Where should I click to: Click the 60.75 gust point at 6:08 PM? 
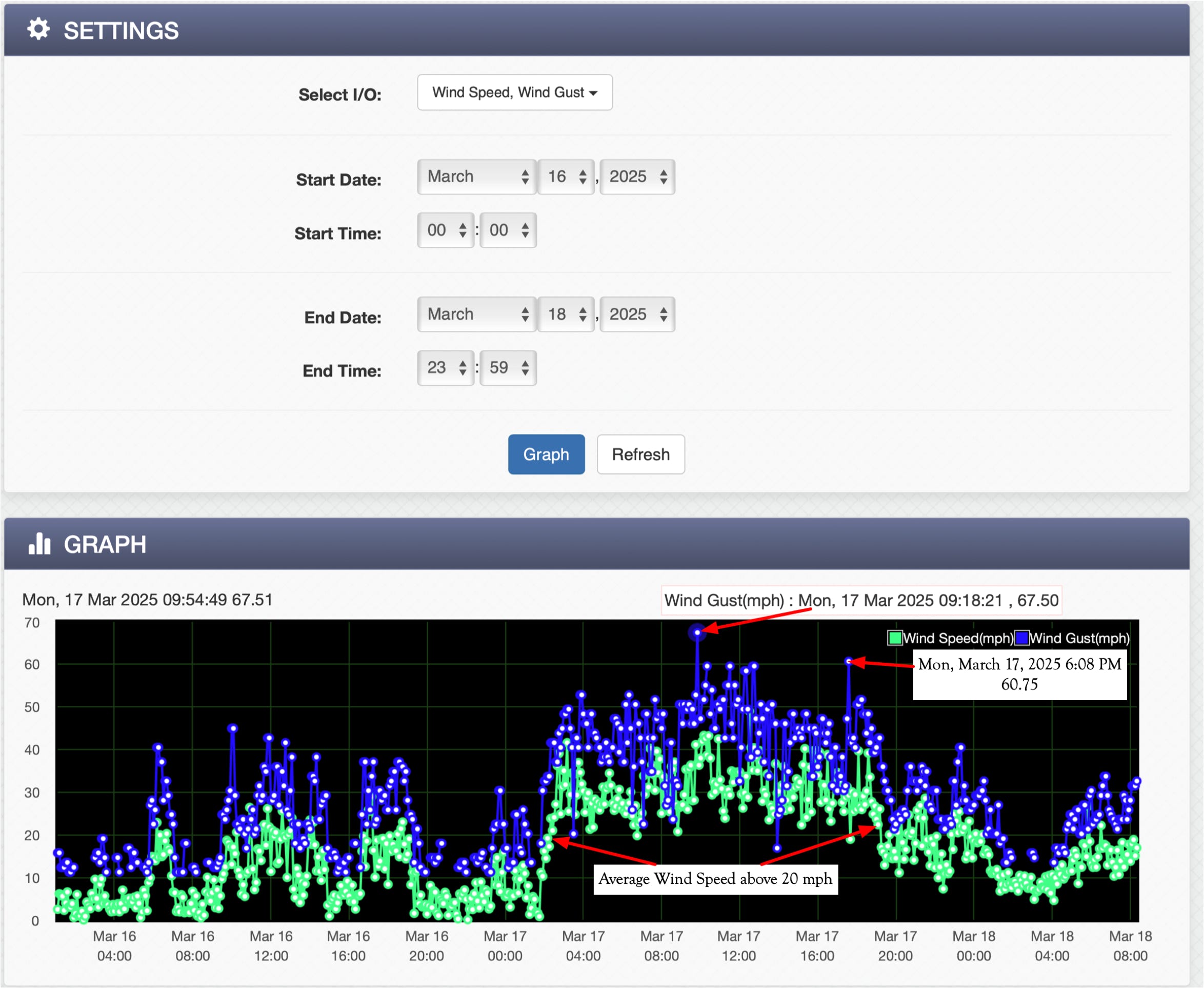pyautogui.click(x=848, y=661)
